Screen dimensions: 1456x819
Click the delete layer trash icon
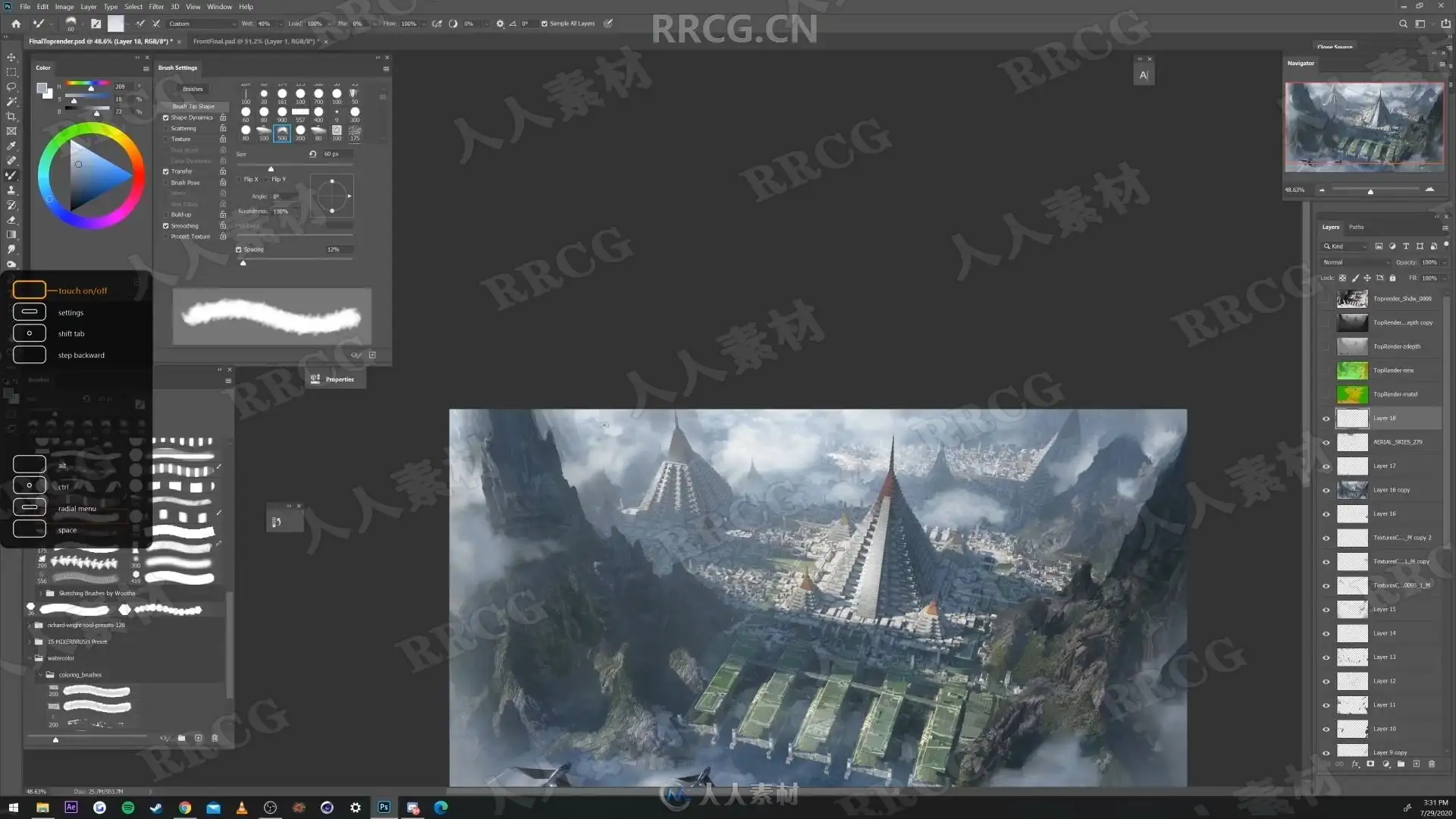1432,764
